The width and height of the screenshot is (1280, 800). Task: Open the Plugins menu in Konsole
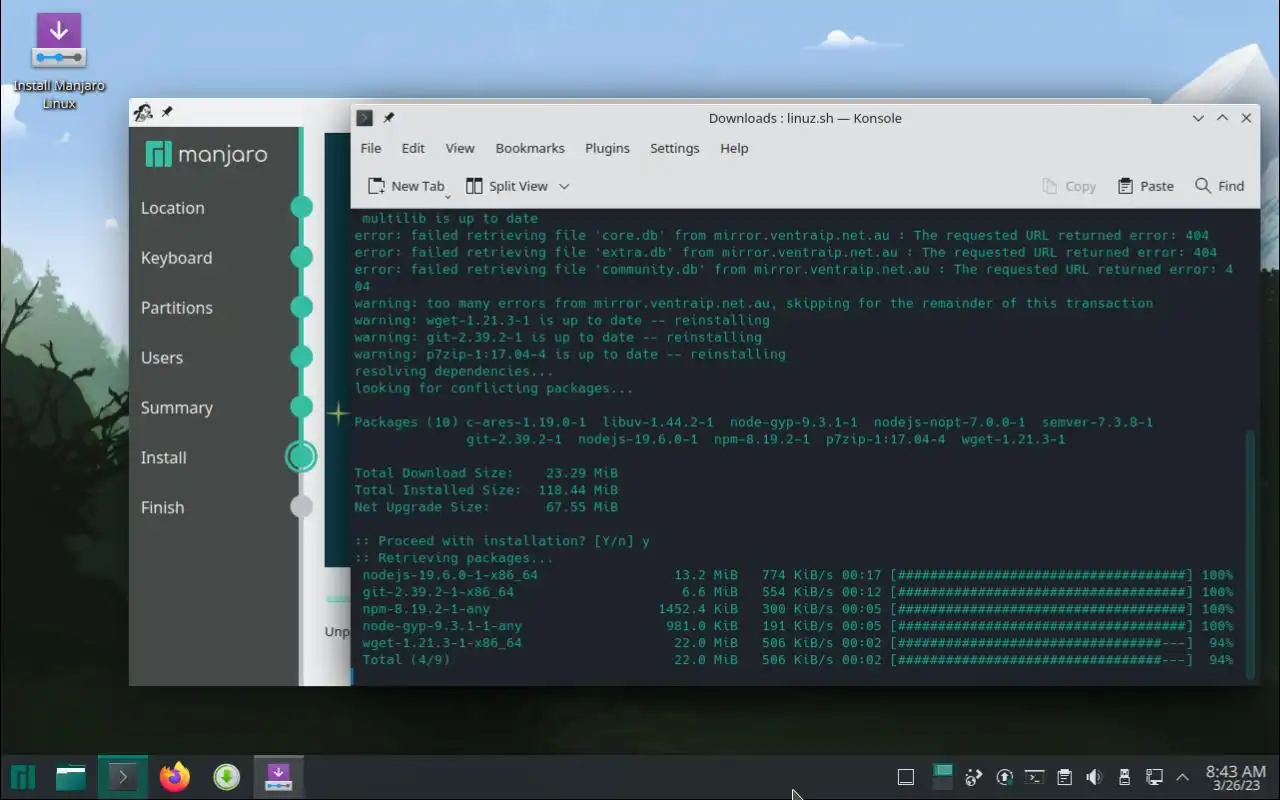point(607,148)
